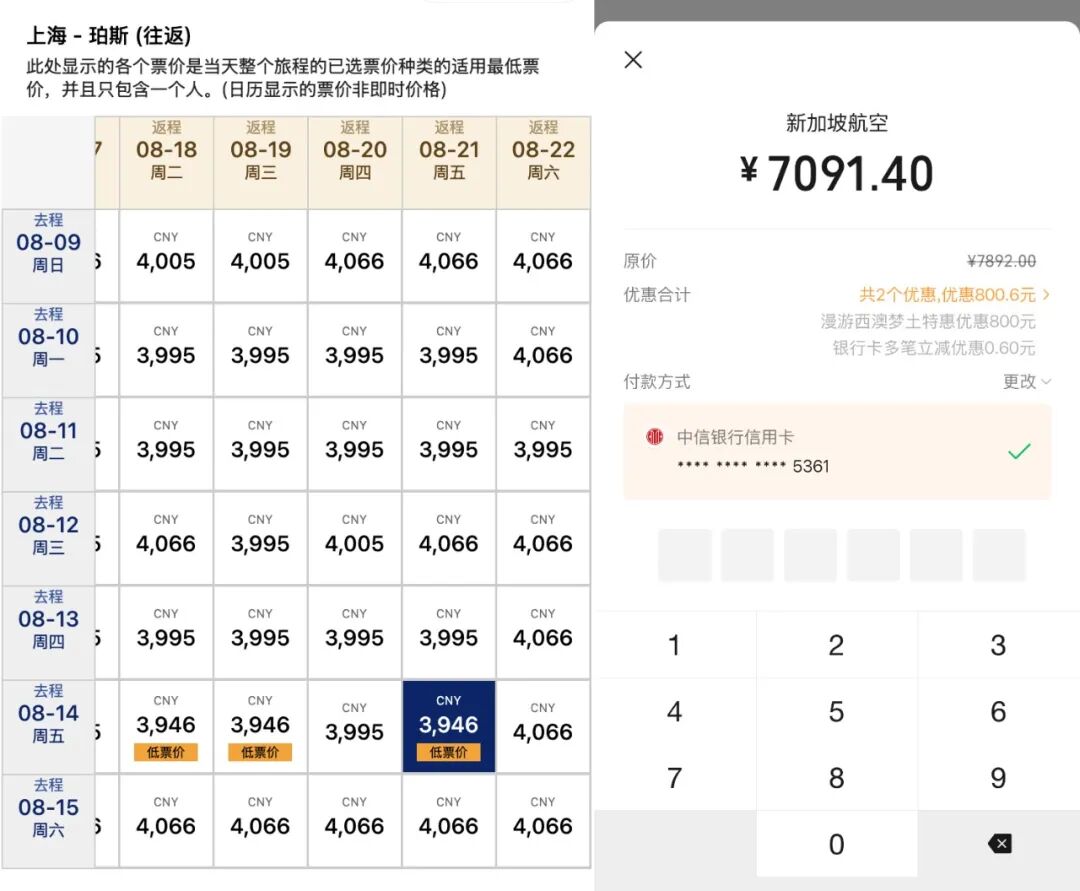Click the green checkmark beside card 5361
Image resolution: width=1080 pixels, height=891 pixels.
pyautogui.click(x=1018, y=450)
